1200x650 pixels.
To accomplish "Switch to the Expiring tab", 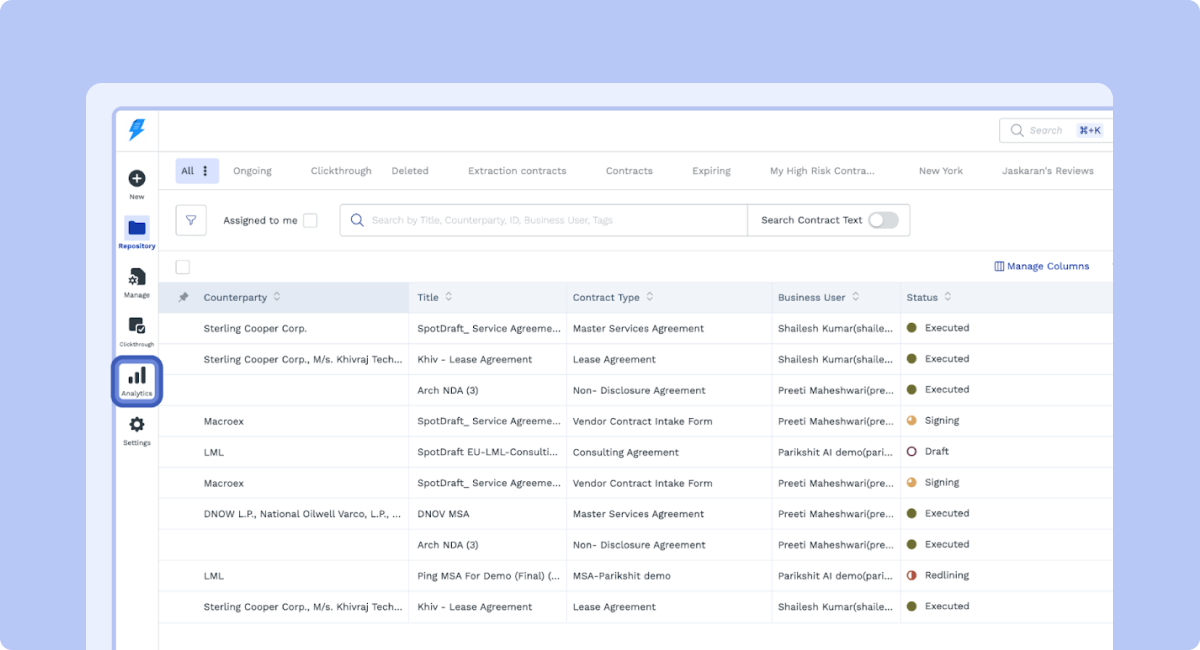I will (711, 171).
